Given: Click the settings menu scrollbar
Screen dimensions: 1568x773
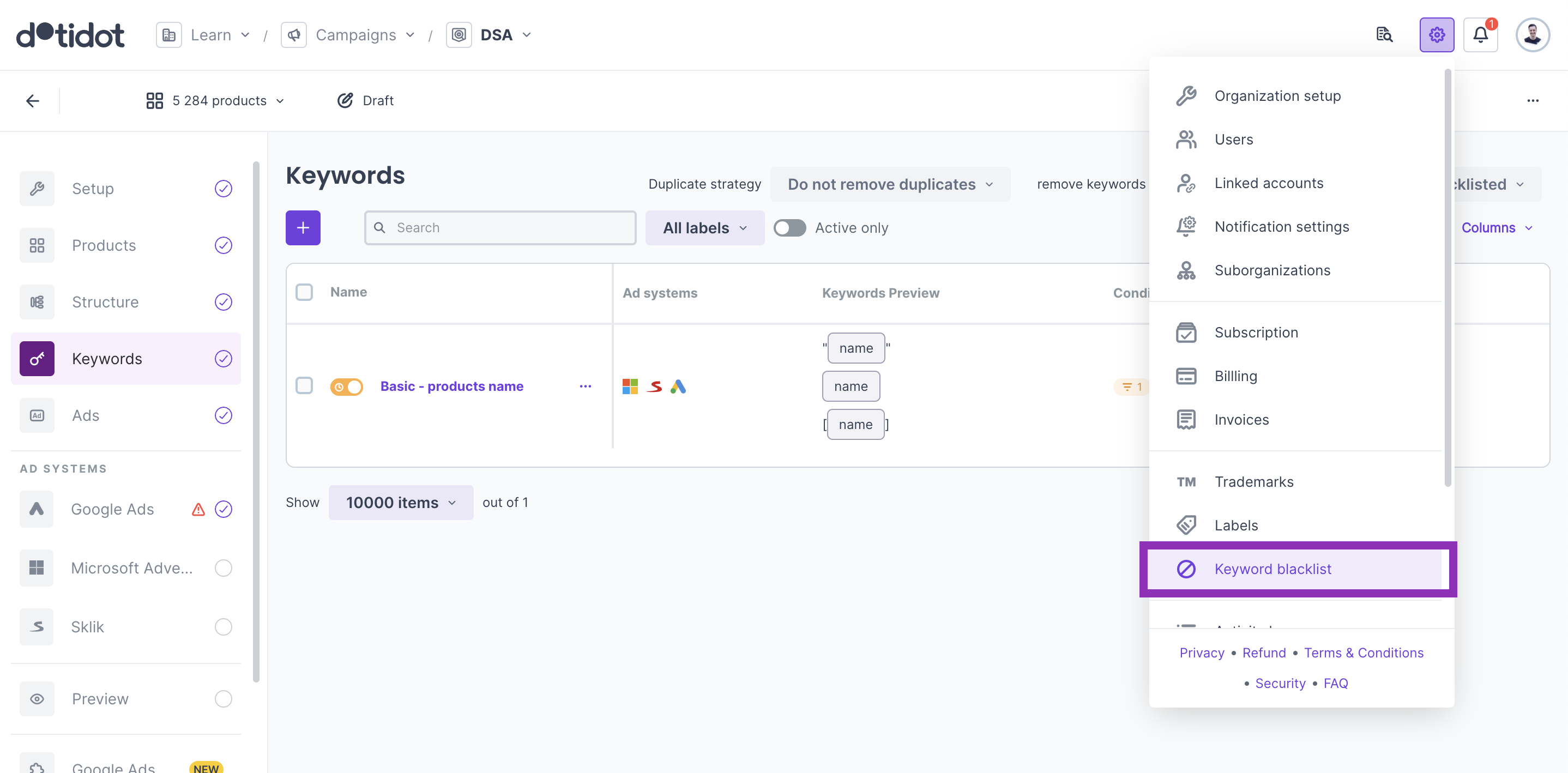Looking at the screenshot, I should (x=1447, y=277).
